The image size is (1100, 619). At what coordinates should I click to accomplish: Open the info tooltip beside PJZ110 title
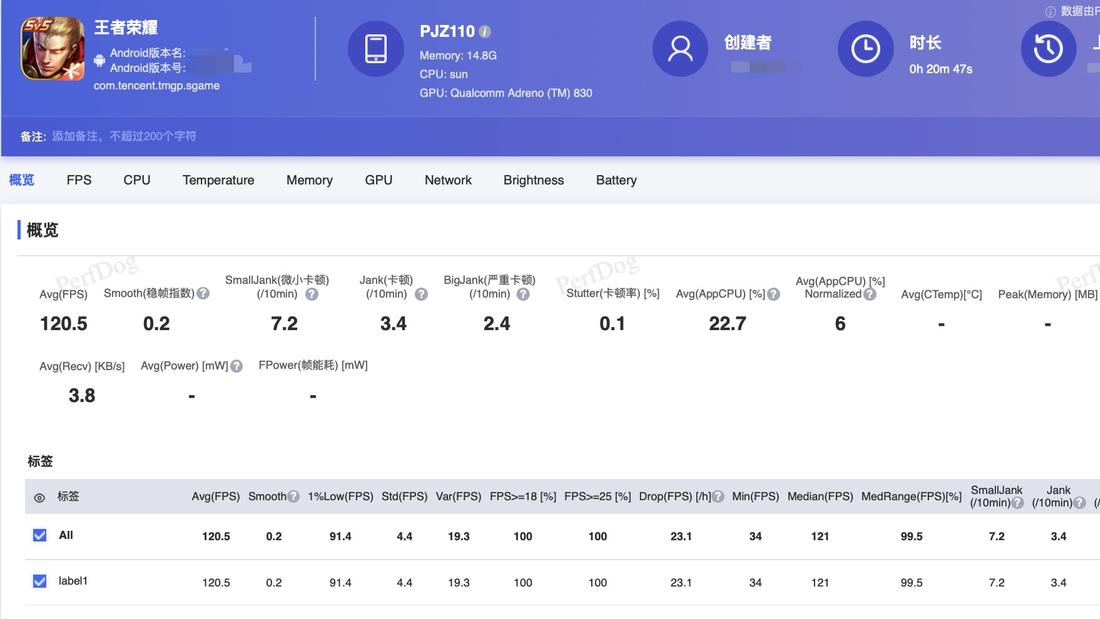(x=487, y=30)
